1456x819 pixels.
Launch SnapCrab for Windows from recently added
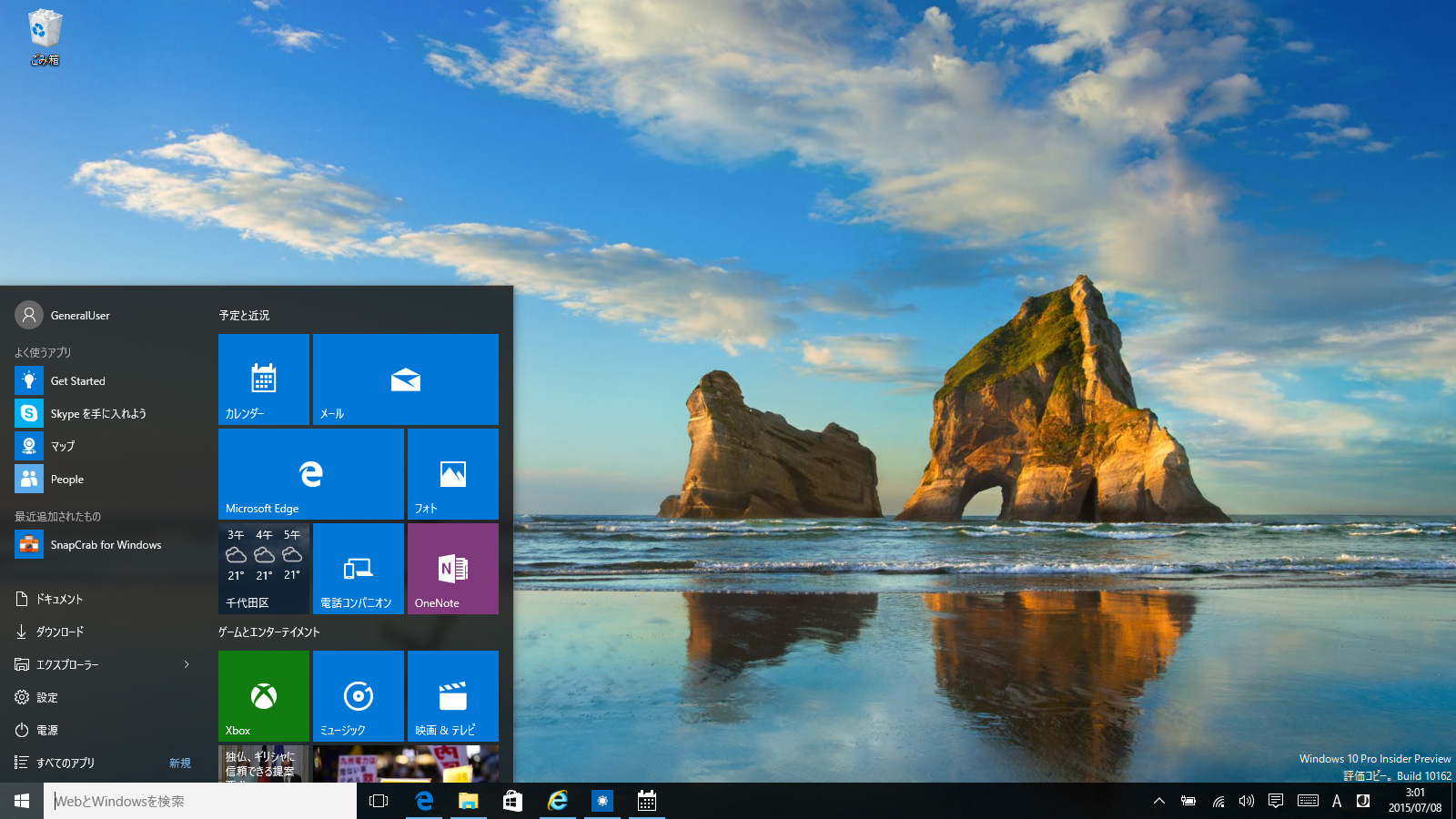coord(106,545)
